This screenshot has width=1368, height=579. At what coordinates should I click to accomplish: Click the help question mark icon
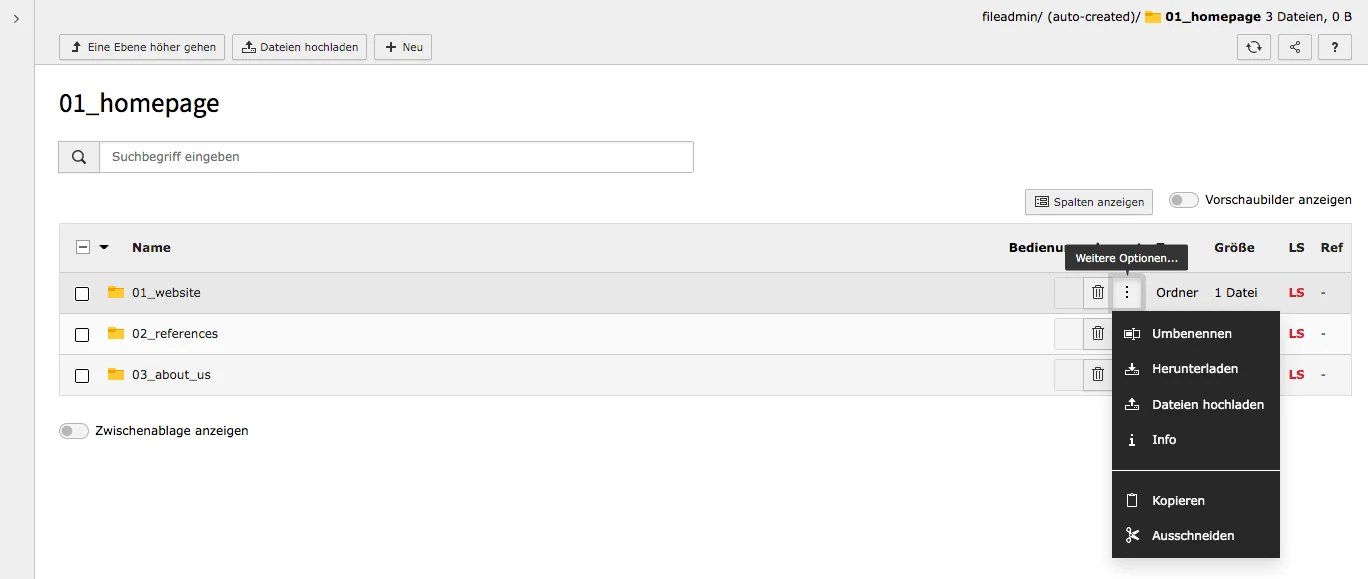point(1334,47)
